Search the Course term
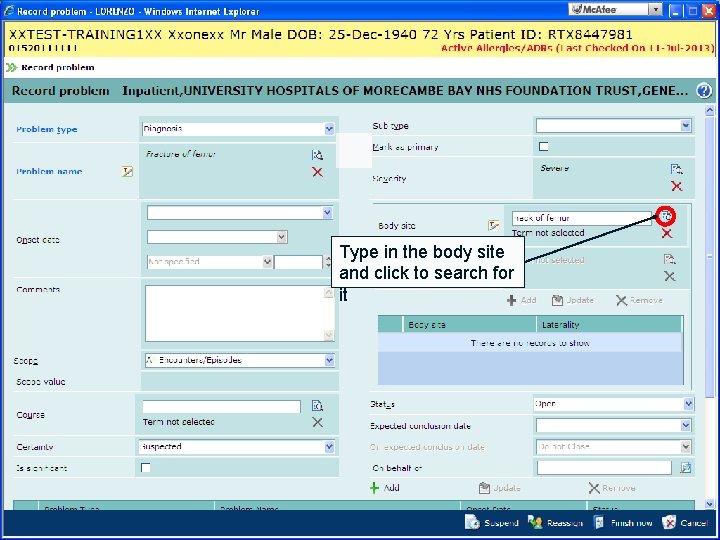The image size is (720, 540). pyautogui.click(x=317, y=405)
